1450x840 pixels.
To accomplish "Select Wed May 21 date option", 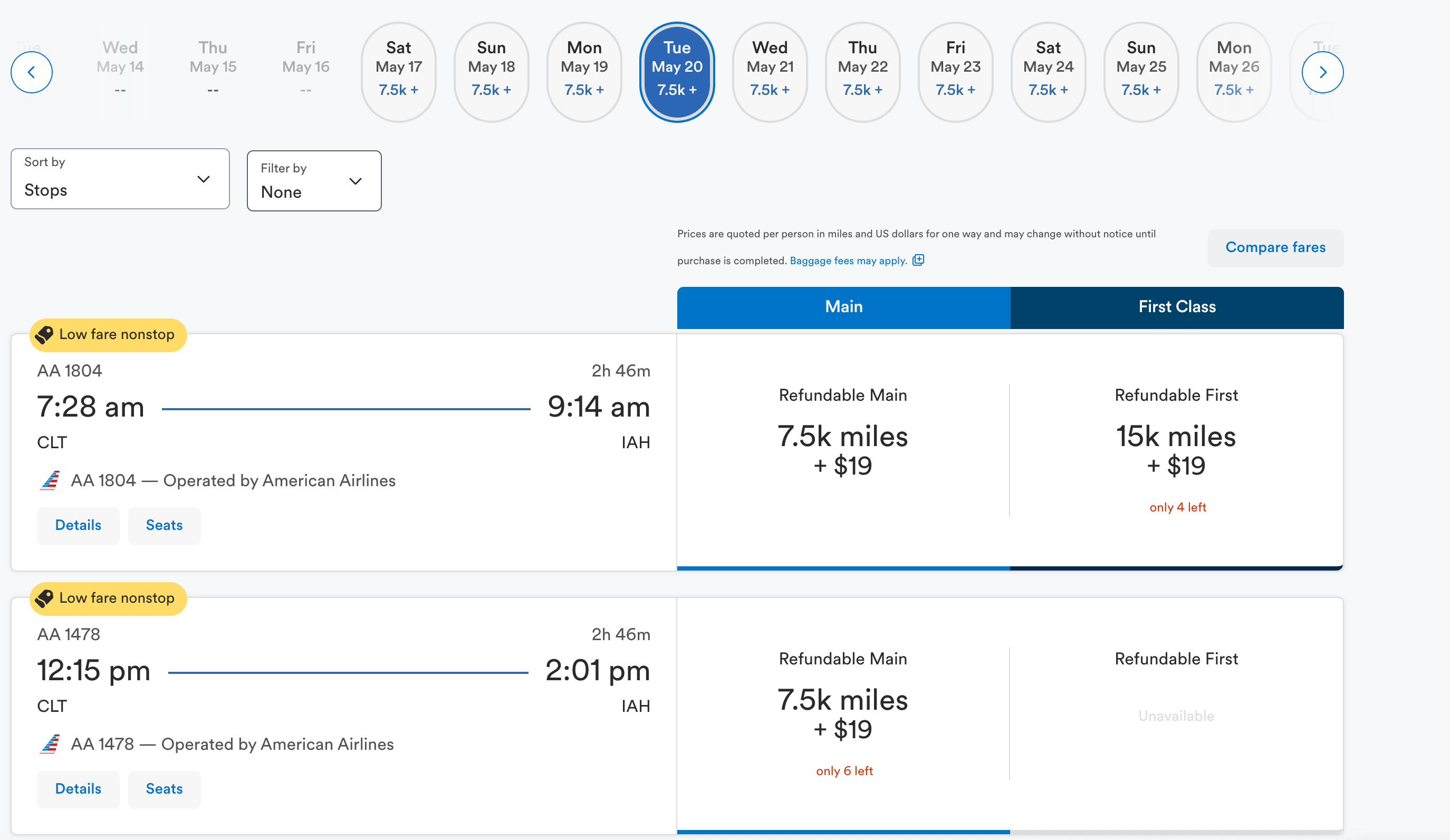I will 769,72.
